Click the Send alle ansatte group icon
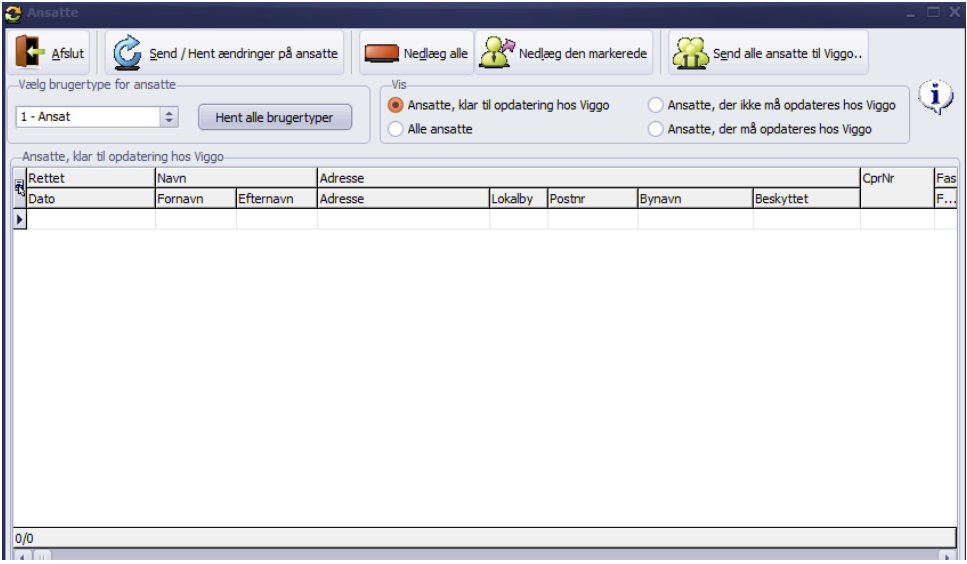967x564 pixels. click(690, 53)
